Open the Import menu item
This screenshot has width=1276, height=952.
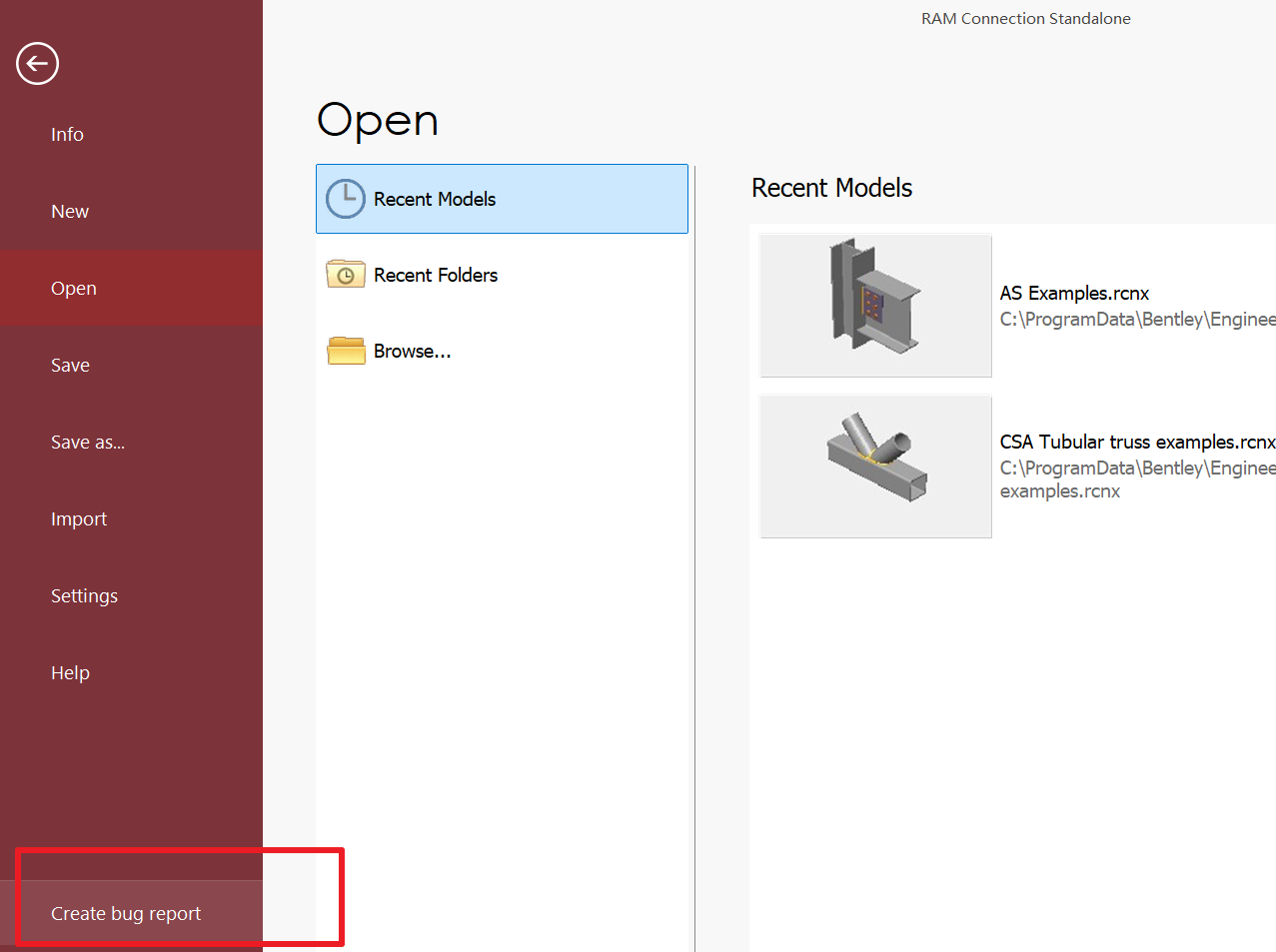(x=79, y=518)
